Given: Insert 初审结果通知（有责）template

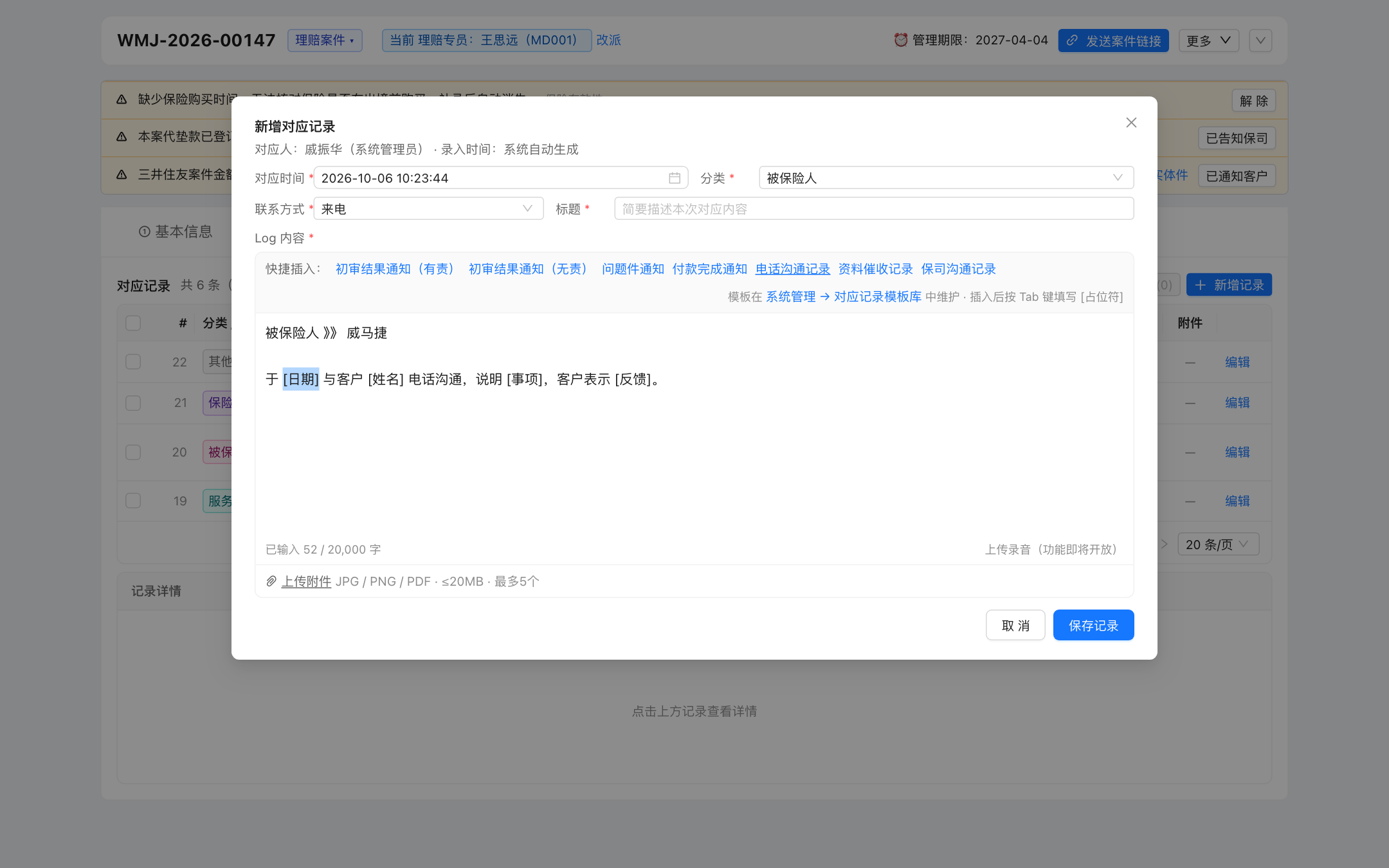Looking at the screenshot, I should click(397, 269).
